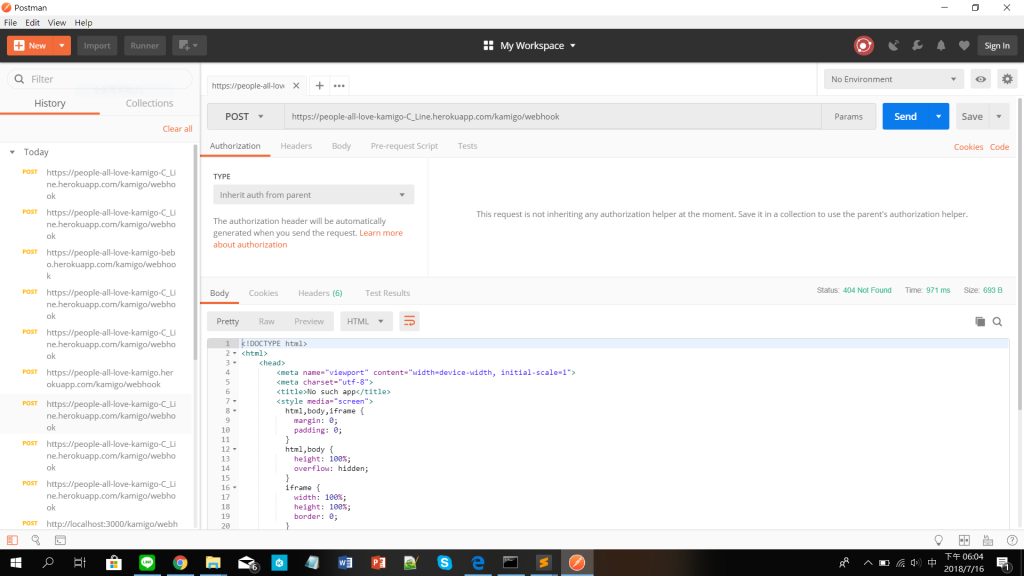Image resolution: width=1024 pixels, height=576 pixels.
Task: Open the interceptor satellite icon
Action: click(x=893, y=46)
